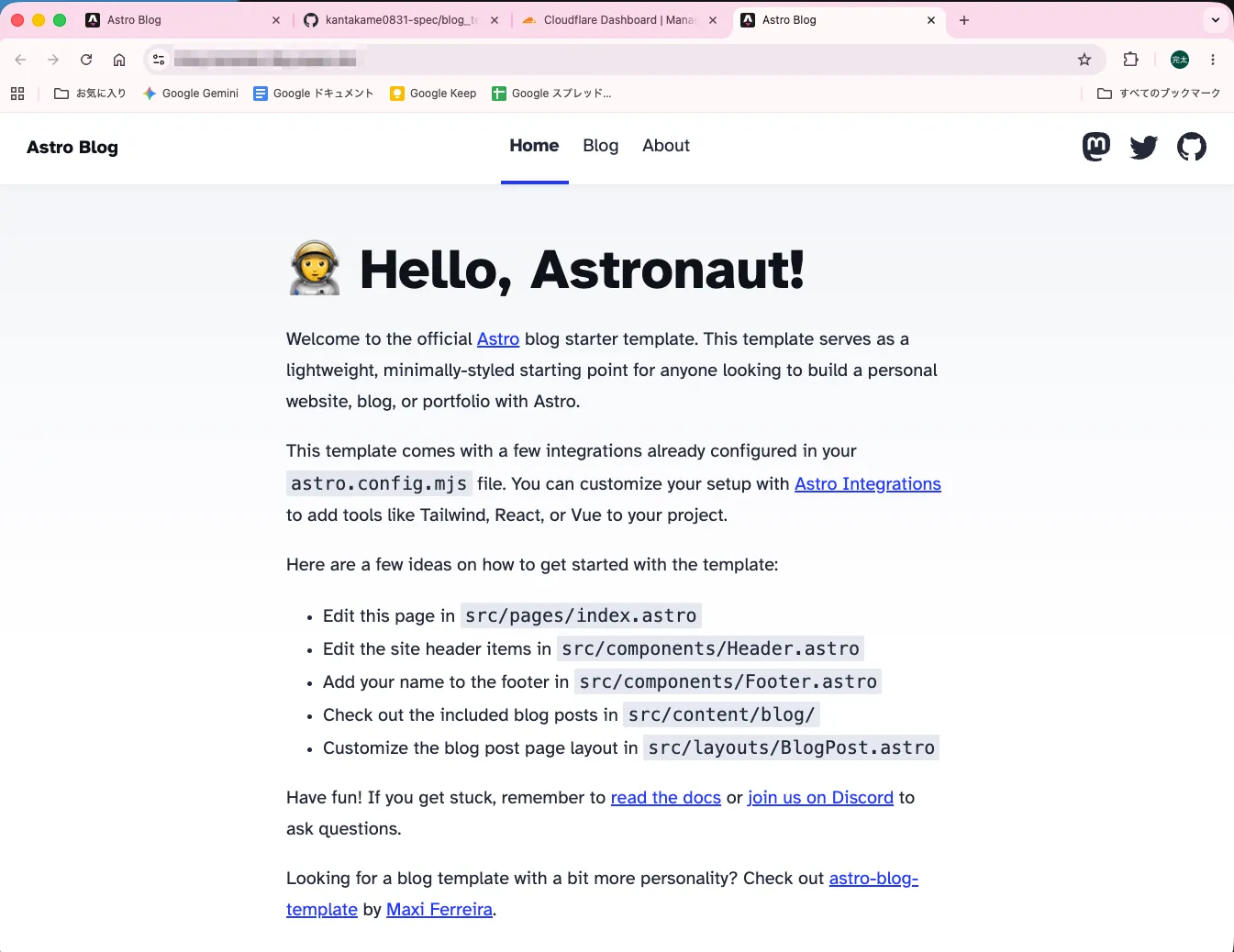Click the src/components/Header.astro code text
This screenshot has width=1234, height=952.
710,648
